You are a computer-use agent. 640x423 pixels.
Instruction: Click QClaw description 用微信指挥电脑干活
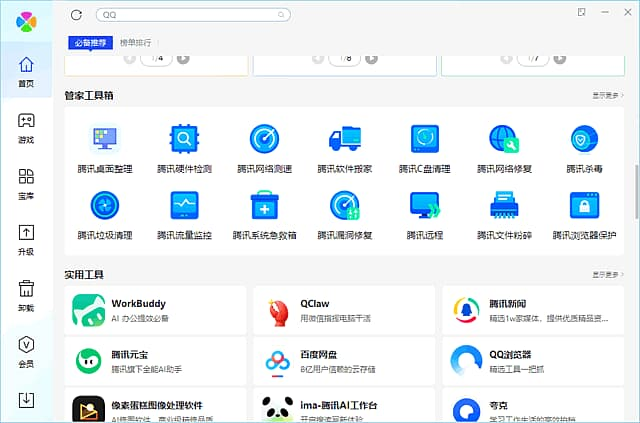pos(336,318)
